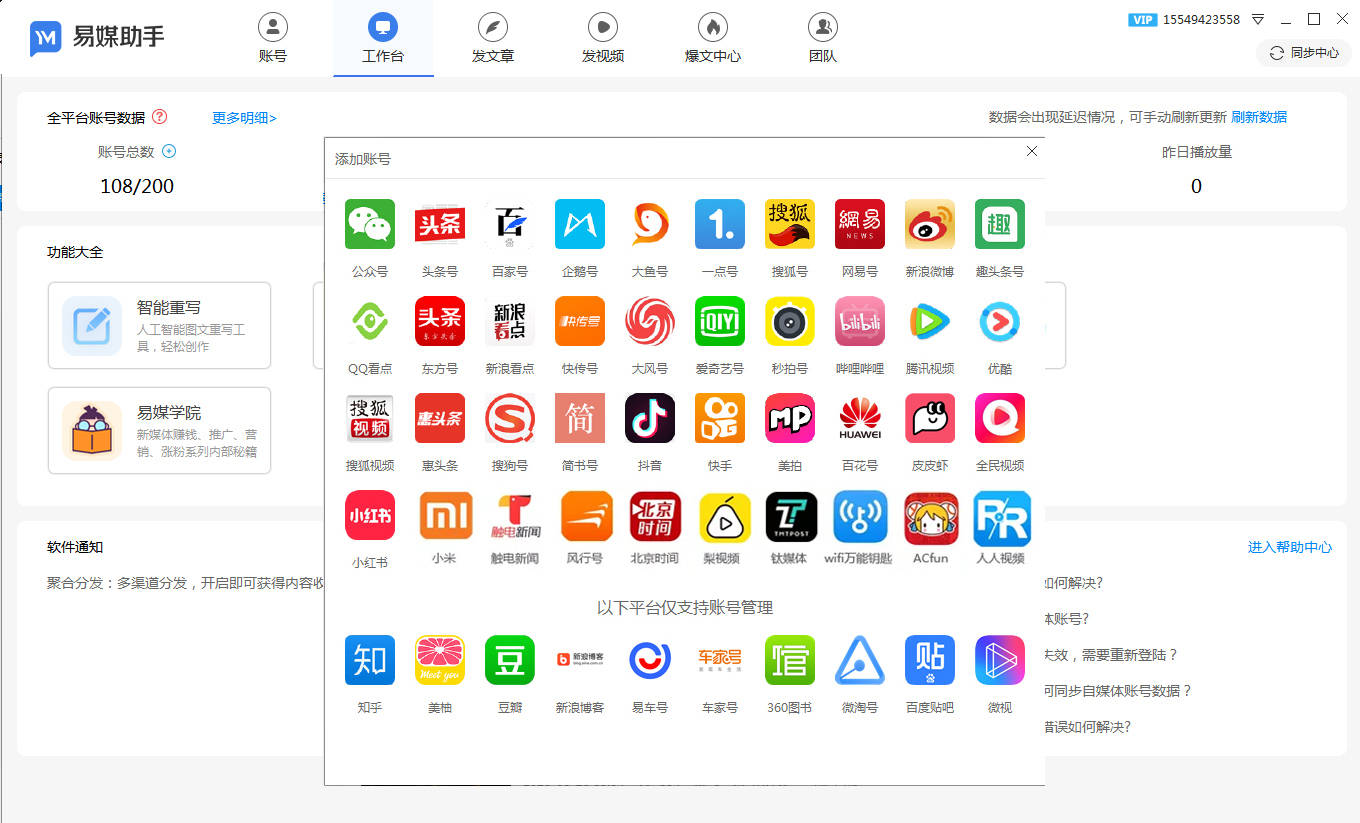Add an ACfun account
This screenshot has width=1360, height=823.
931,516
